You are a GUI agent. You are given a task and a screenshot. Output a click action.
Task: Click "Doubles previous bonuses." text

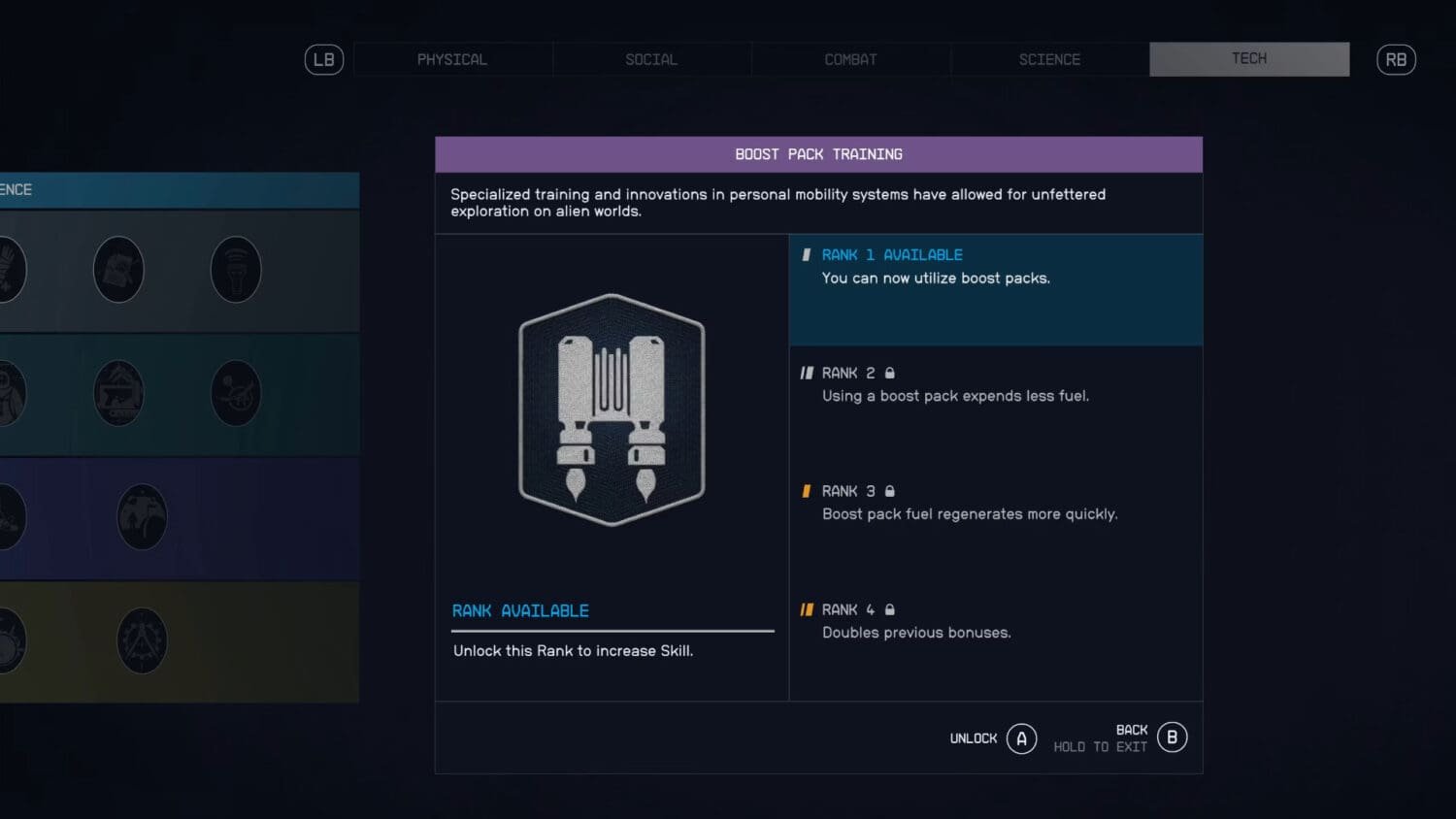coord(916,633)
